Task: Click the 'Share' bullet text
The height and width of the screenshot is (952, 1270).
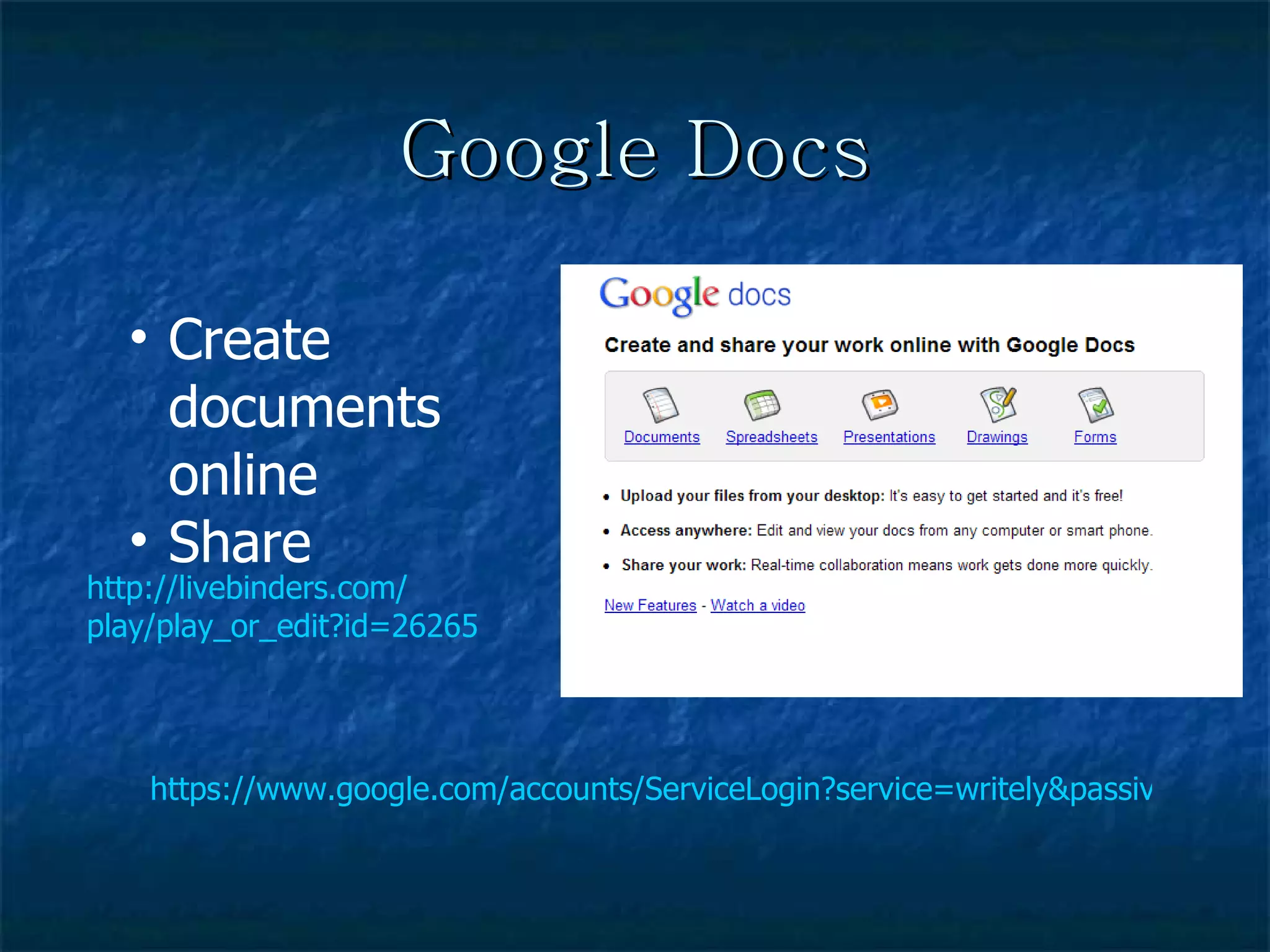Action: coord(239,542)
